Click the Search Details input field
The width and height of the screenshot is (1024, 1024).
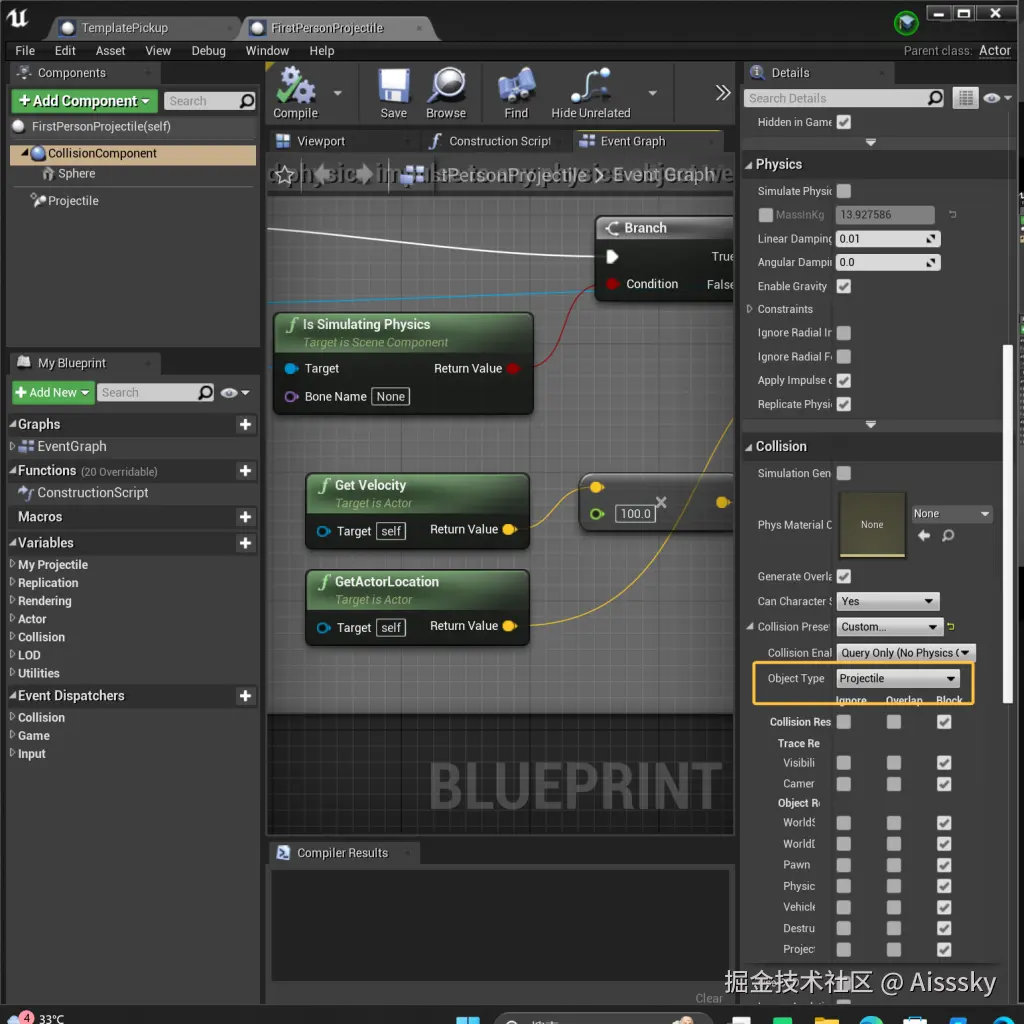(837, 98)
